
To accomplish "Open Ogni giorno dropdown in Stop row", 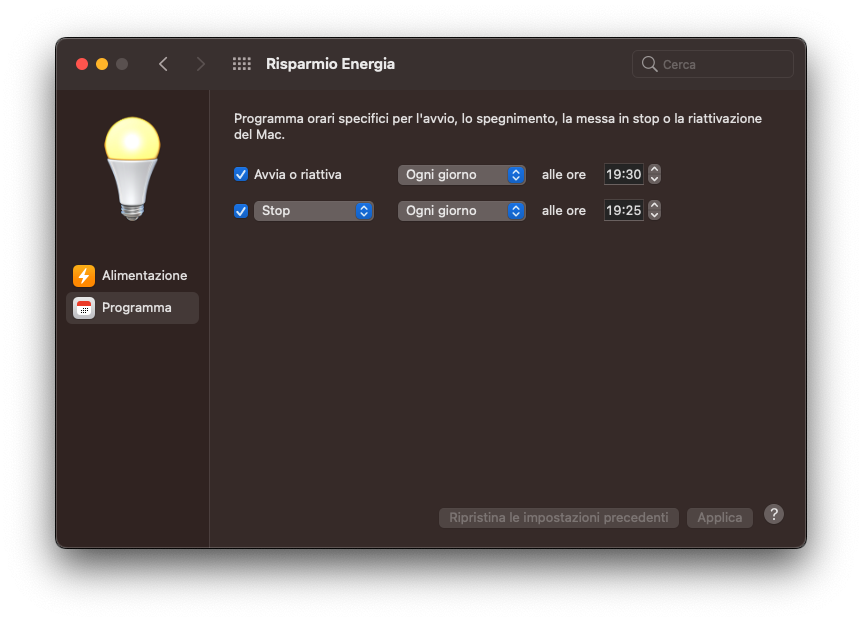I will tap(462, 211).
